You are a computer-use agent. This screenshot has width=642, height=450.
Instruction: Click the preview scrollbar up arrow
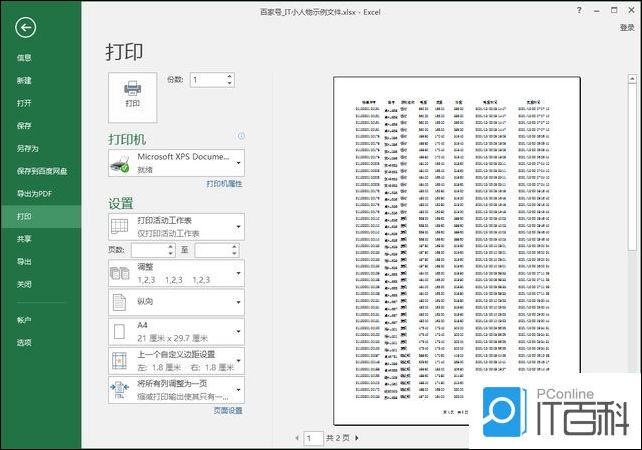(x=632, y=79)
